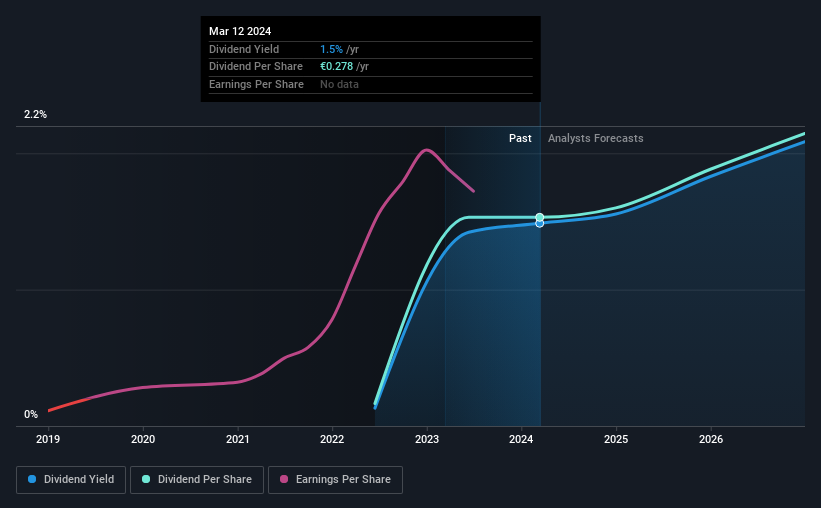
Task: Click the 2021 x-axis label
Action: (238, 439)
